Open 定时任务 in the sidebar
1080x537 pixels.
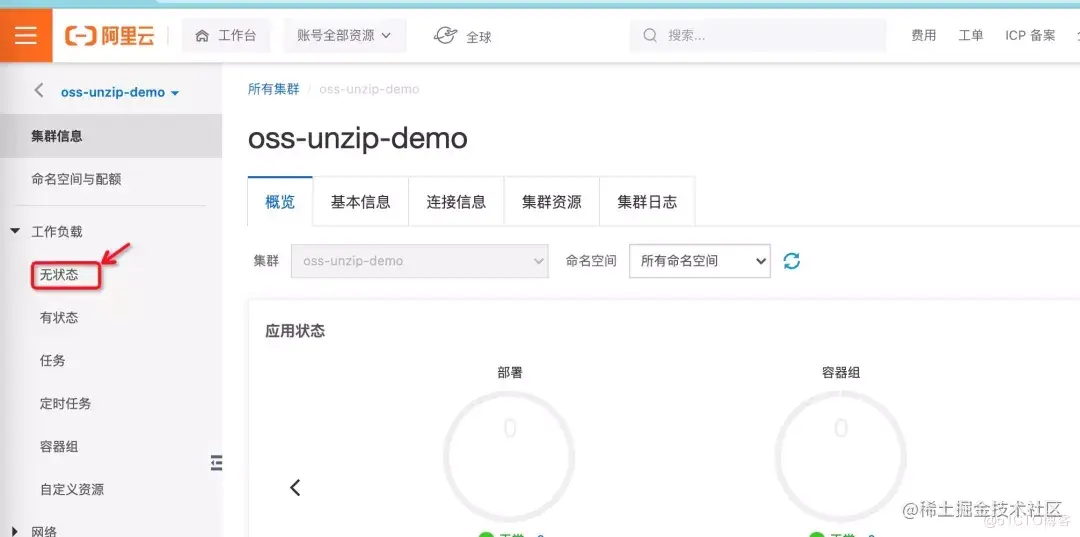coord(65,403)
